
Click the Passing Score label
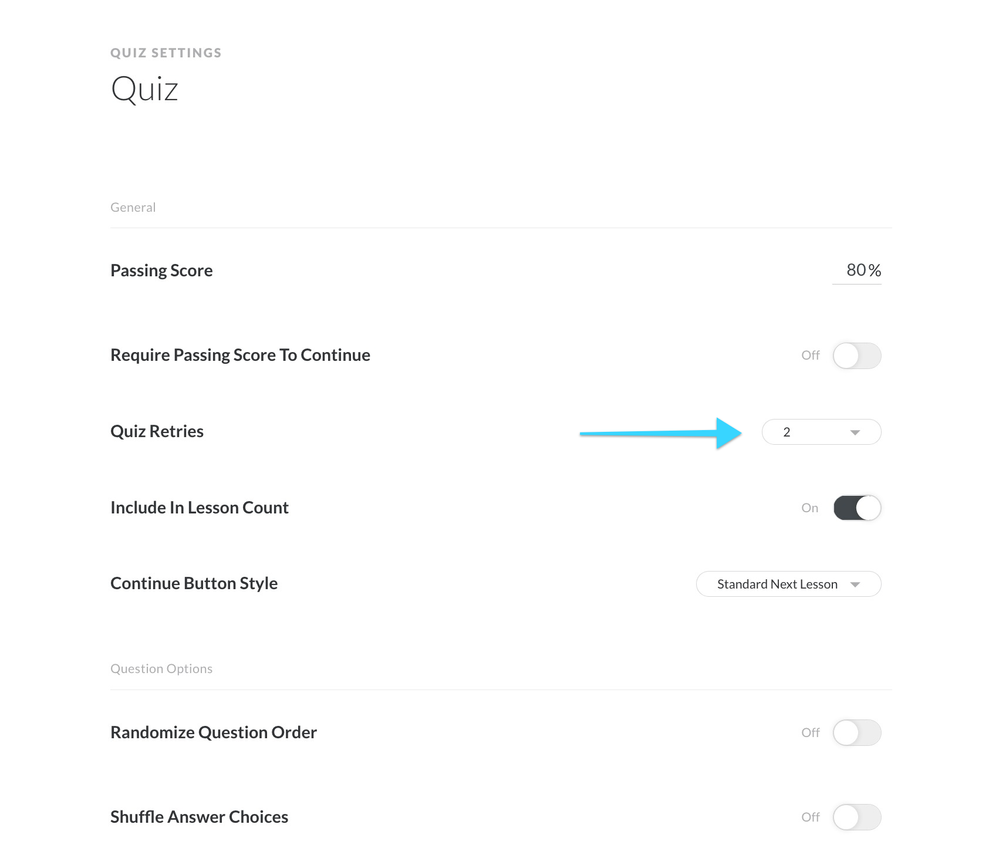[161, 270]
